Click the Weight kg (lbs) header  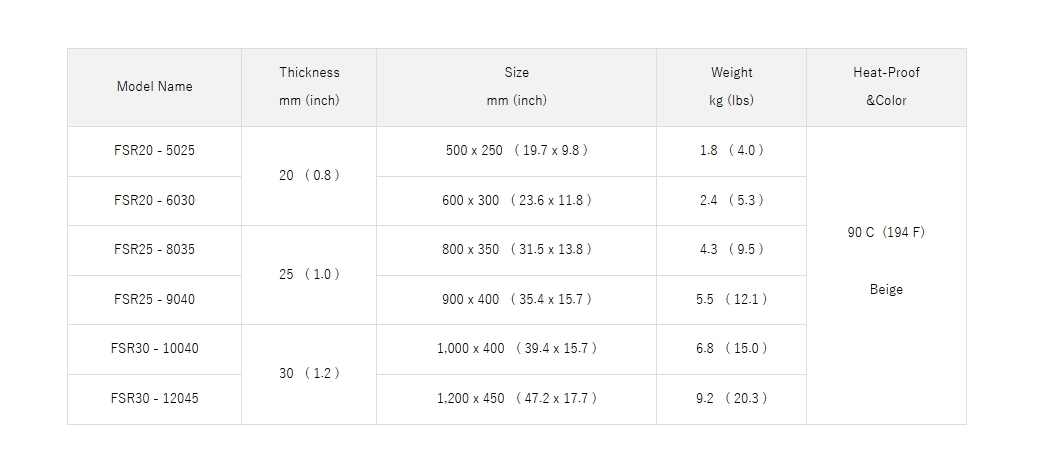731,87
